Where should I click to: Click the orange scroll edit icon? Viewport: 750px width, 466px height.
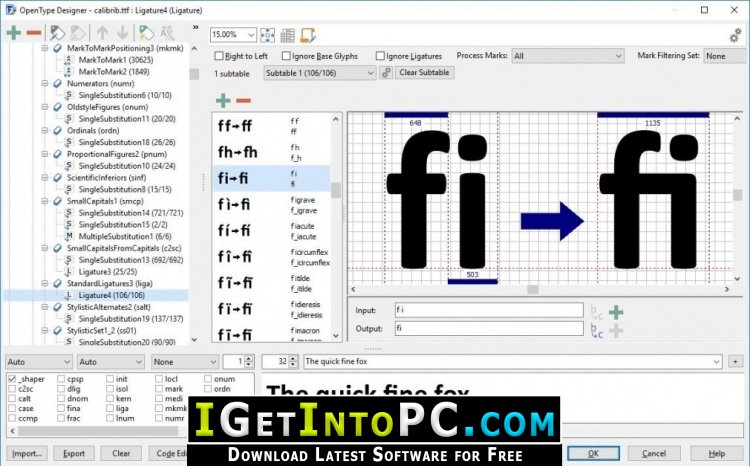(x=308, y=35)
